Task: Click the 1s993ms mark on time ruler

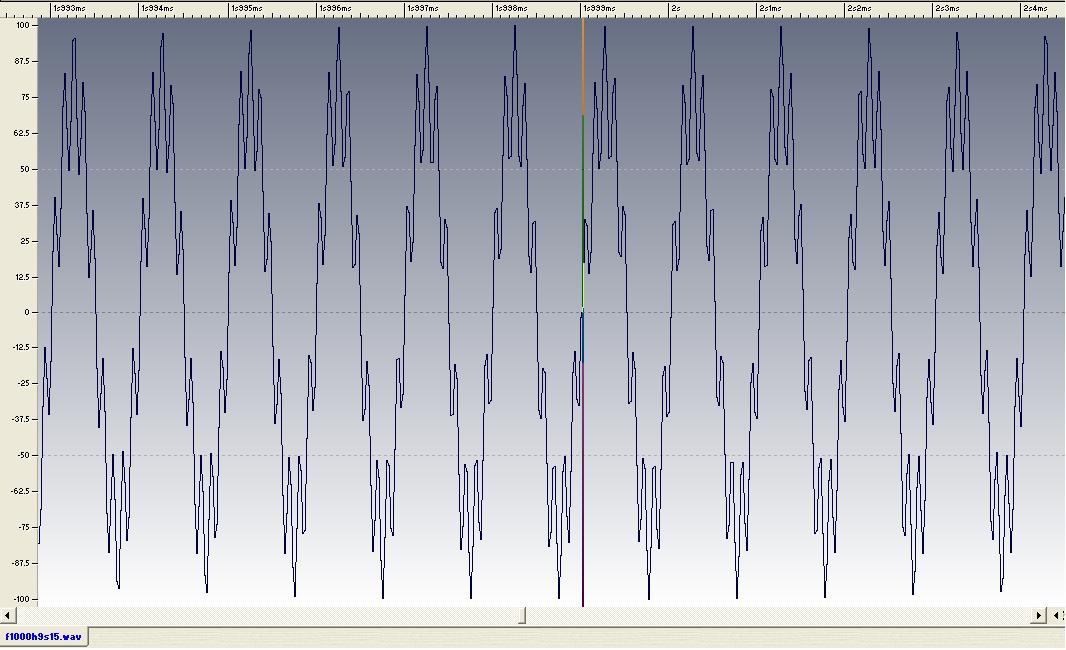Action: point(69,8)
